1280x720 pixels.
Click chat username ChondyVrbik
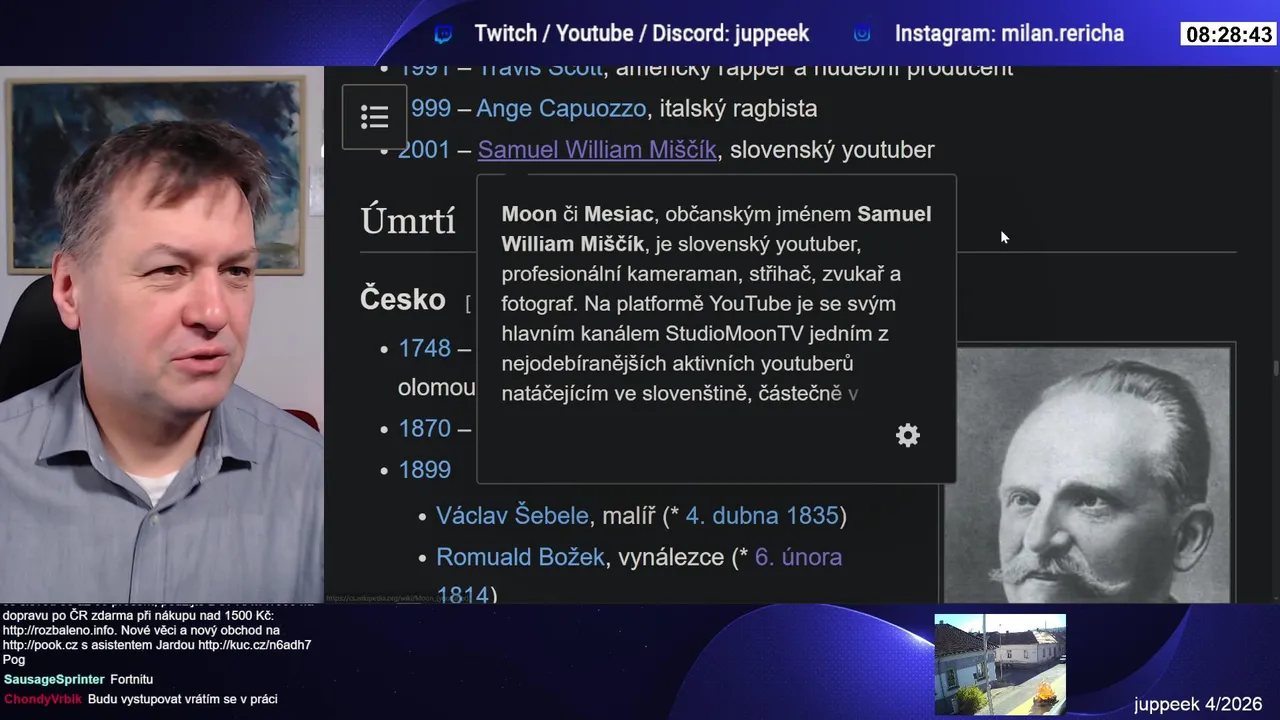coord(42,699)
